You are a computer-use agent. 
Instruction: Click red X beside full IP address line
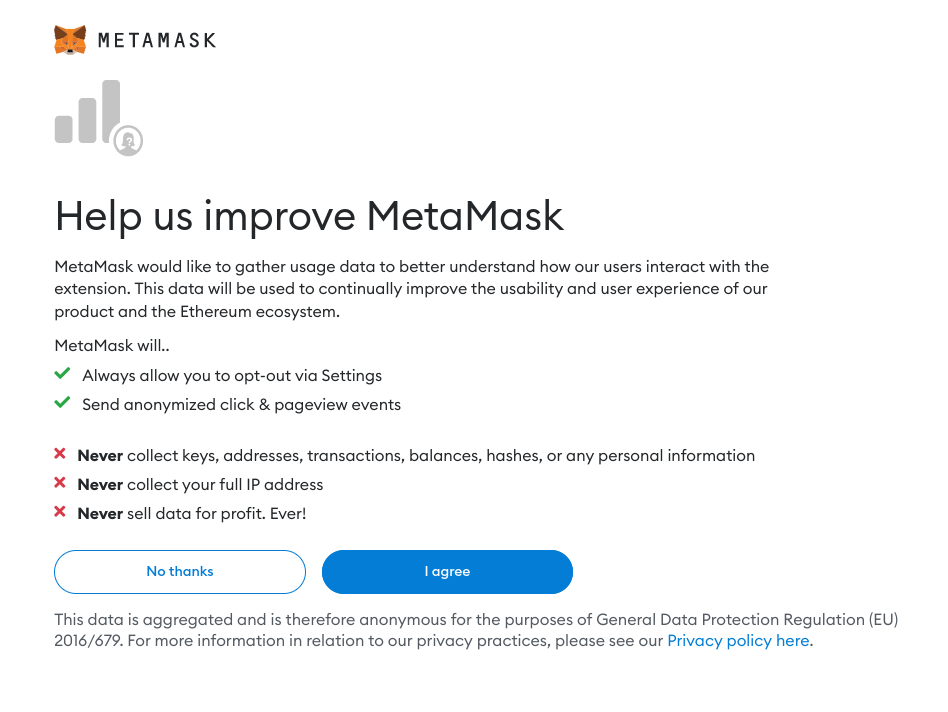[61, 484]
